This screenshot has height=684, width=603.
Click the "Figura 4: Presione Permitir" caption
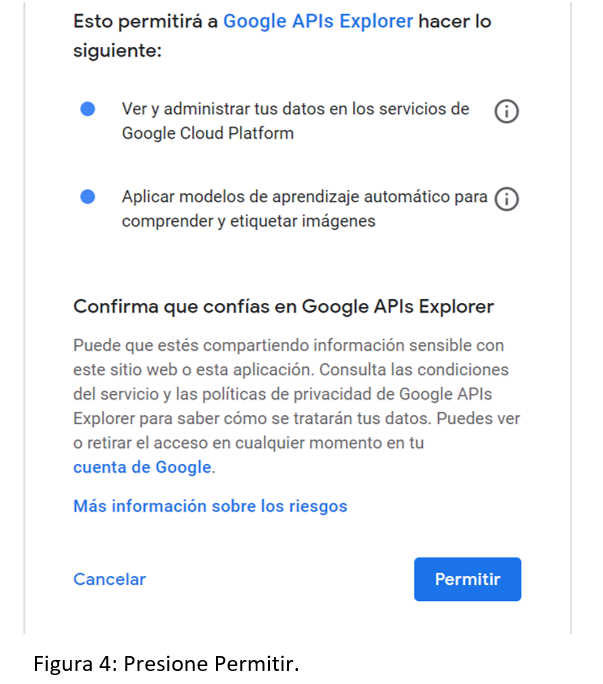point(166,664)
